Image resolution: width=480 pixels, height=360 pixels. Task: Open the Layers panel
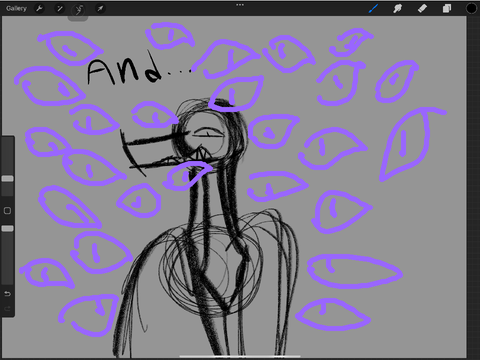click(447, 8)
